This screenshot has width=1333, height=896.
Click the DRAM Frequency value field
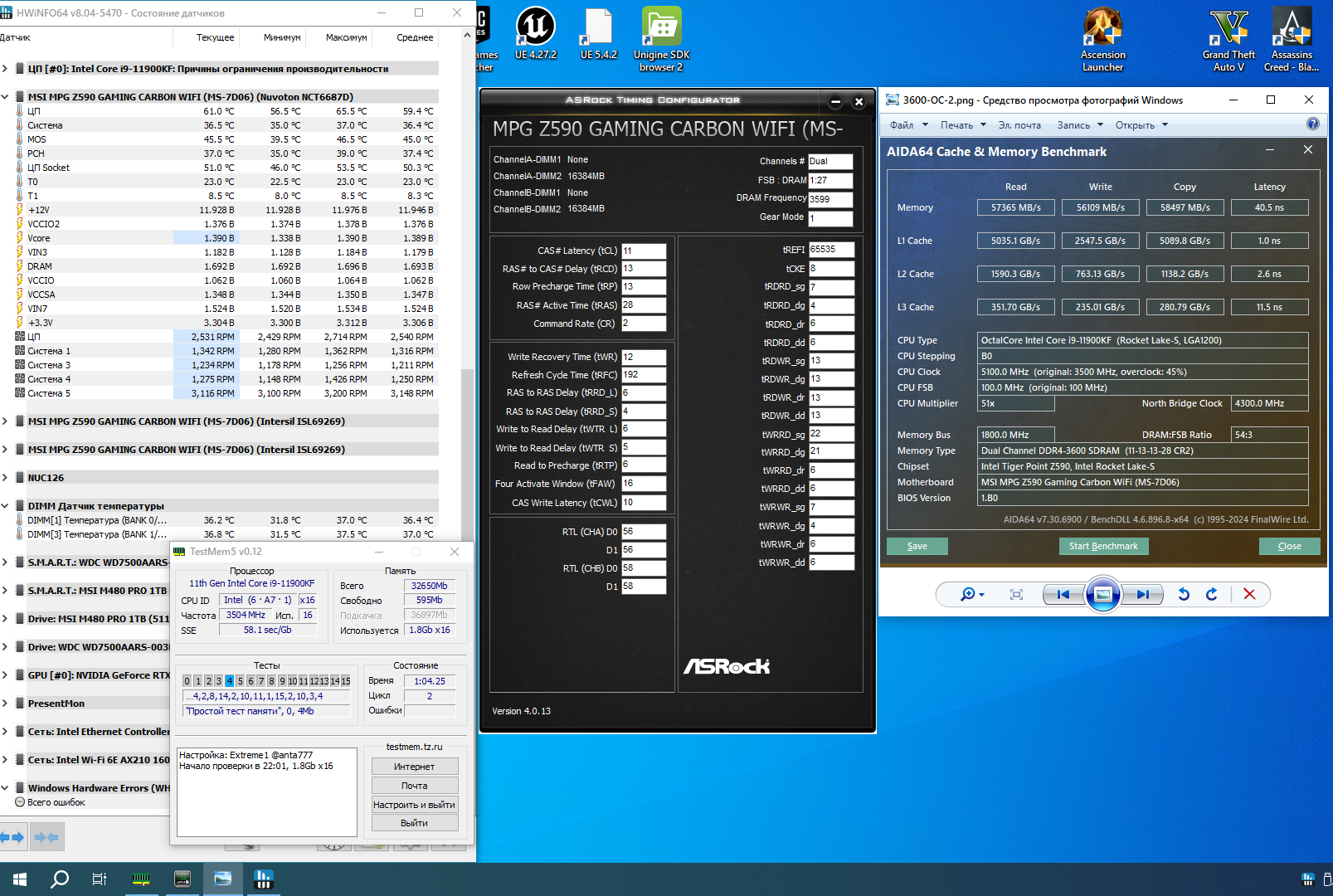point(830,199)
